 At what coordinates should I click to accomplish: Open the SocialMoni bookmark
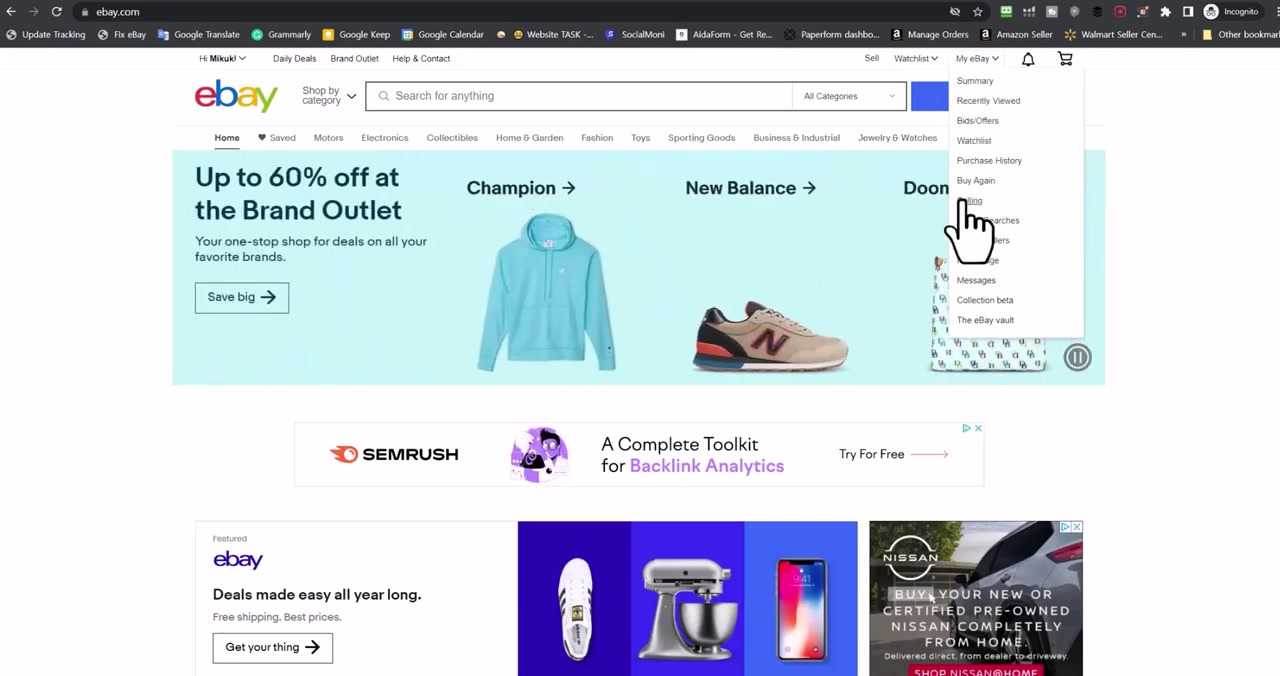coord(635,35)
